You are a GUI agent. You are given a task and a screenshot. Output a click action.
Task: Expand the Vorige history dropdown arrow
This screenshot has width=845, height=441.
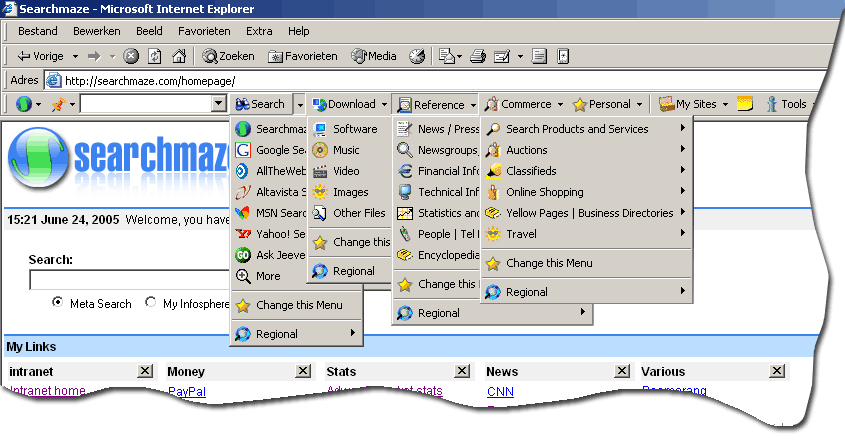click(x=75, y=56)
